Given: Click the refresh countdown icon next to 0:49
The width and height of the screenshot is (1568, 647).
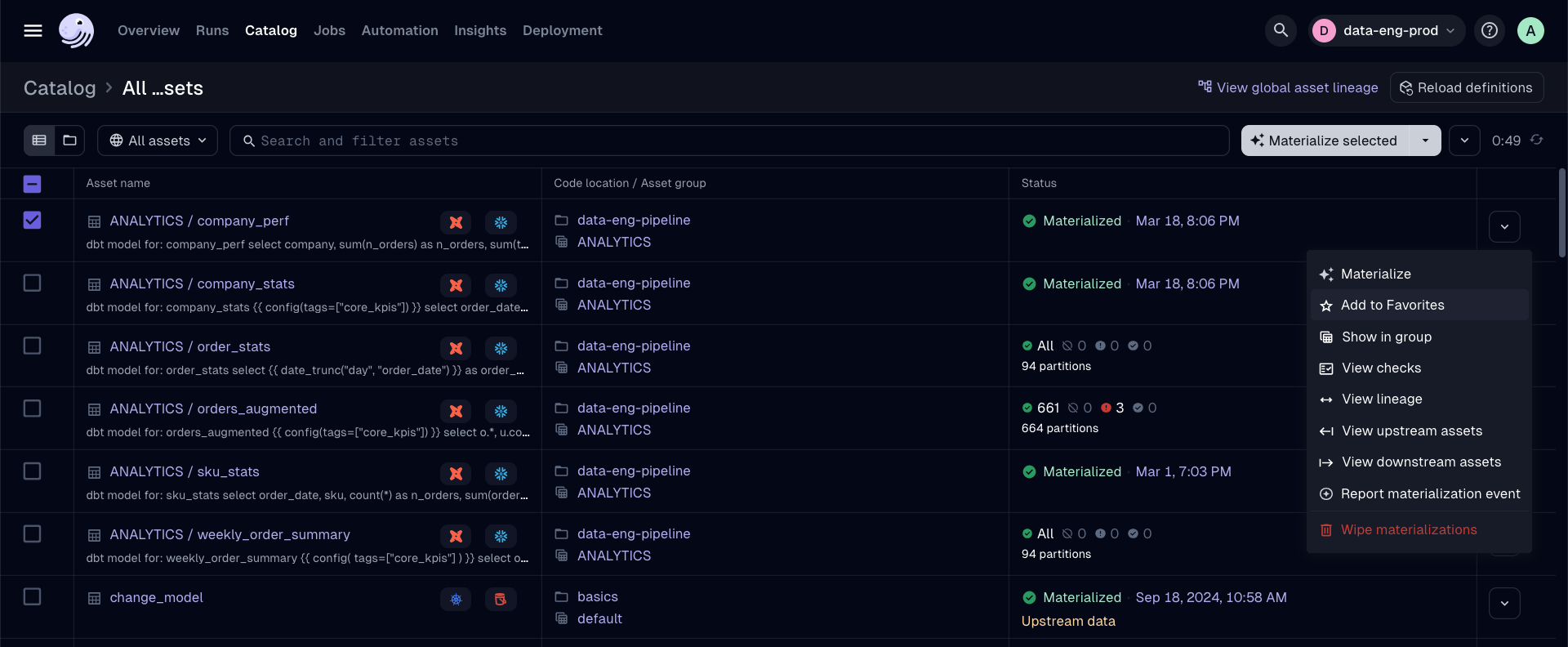Looking at the screenshot, I should (1537, 141).
